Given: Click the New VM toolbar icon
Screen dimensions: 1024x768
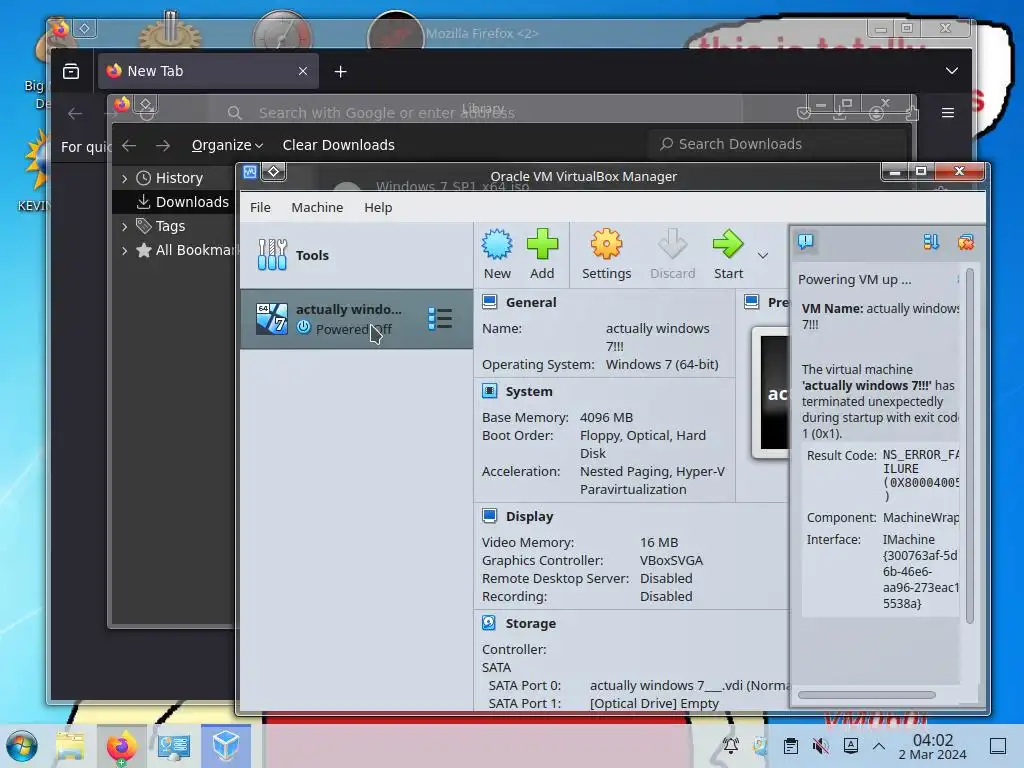Looking at the screenshot, I should tap(497, 254).
